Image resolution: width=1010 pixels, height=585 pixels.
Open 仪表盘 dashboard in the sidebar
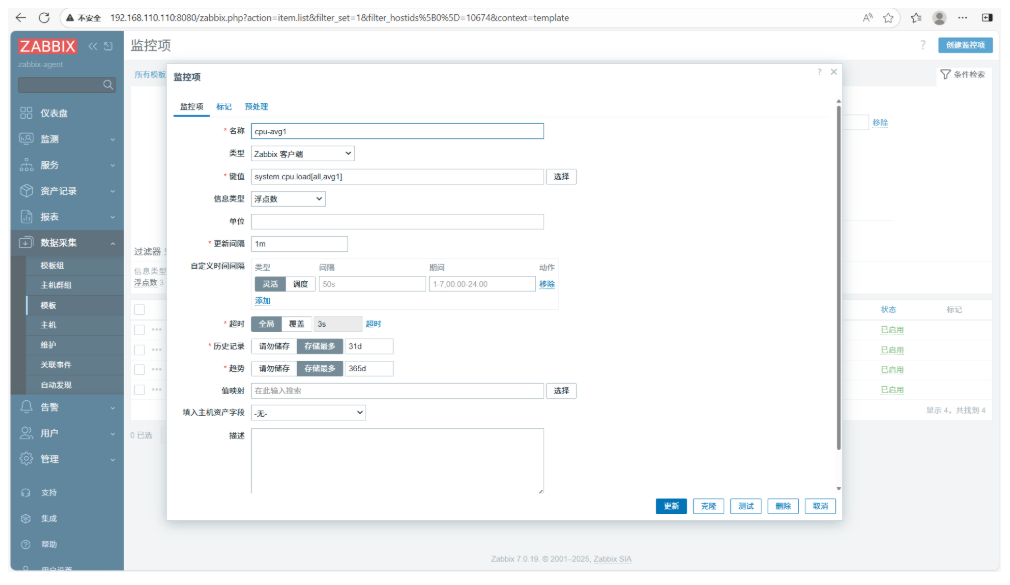coord(53,113)
